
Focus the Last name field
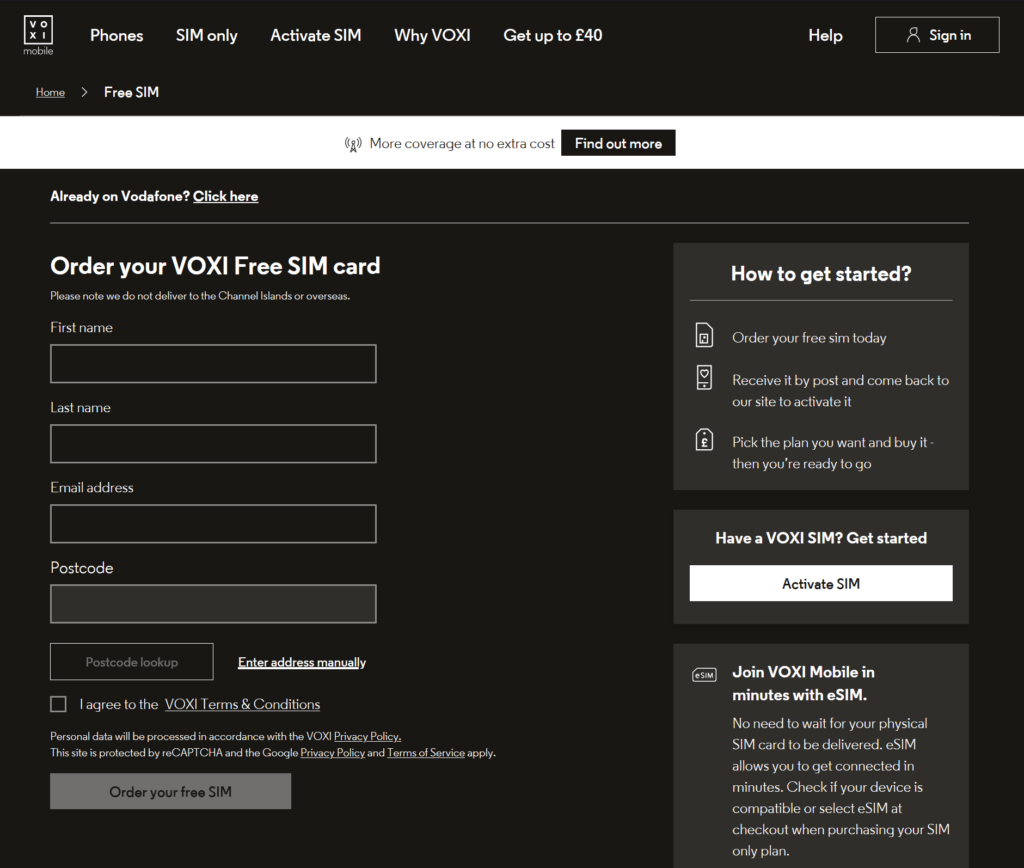pyautogui.click(x=213, y=443)
